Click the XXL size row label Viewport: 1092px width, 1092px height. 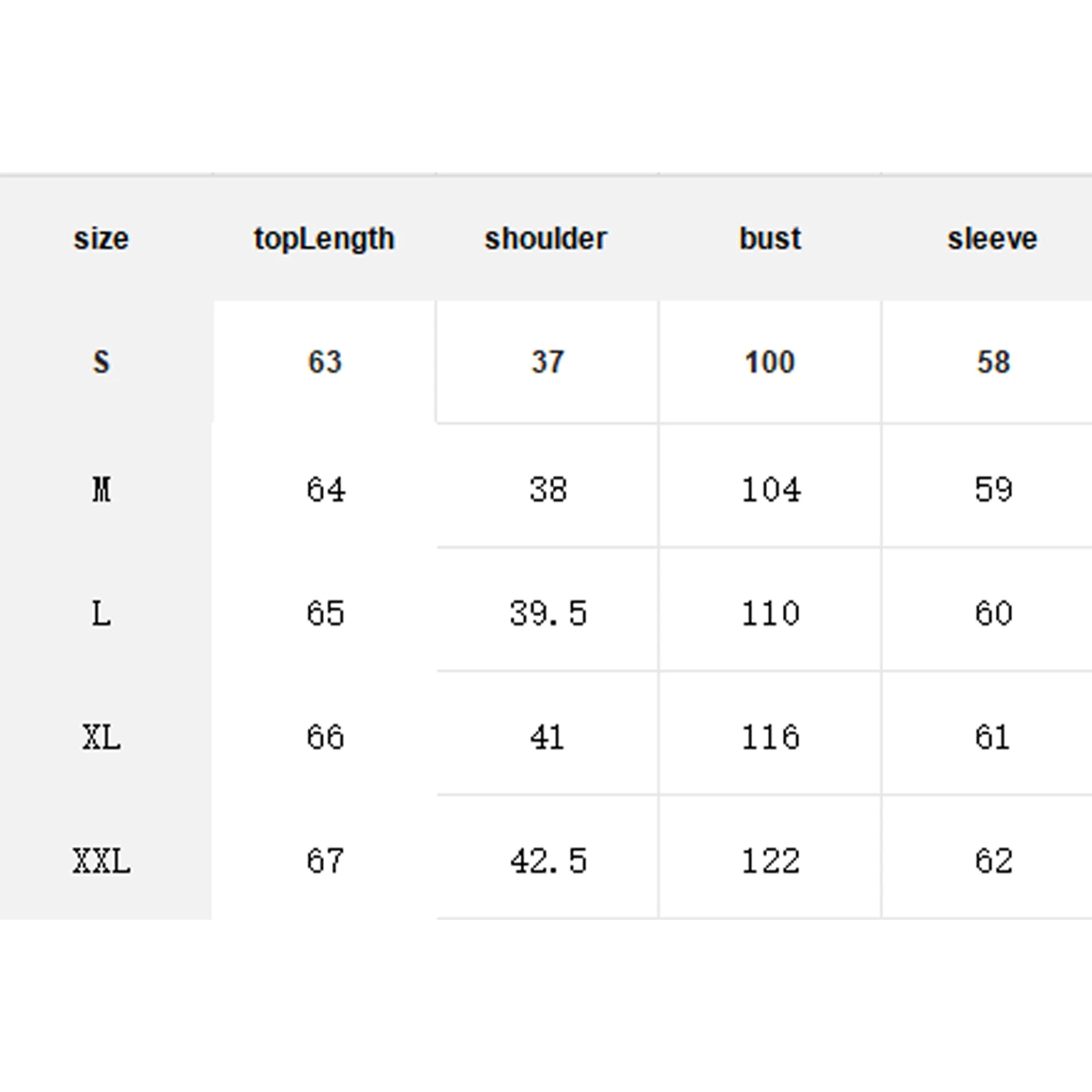pyautogui.click(x=101, y=861)
